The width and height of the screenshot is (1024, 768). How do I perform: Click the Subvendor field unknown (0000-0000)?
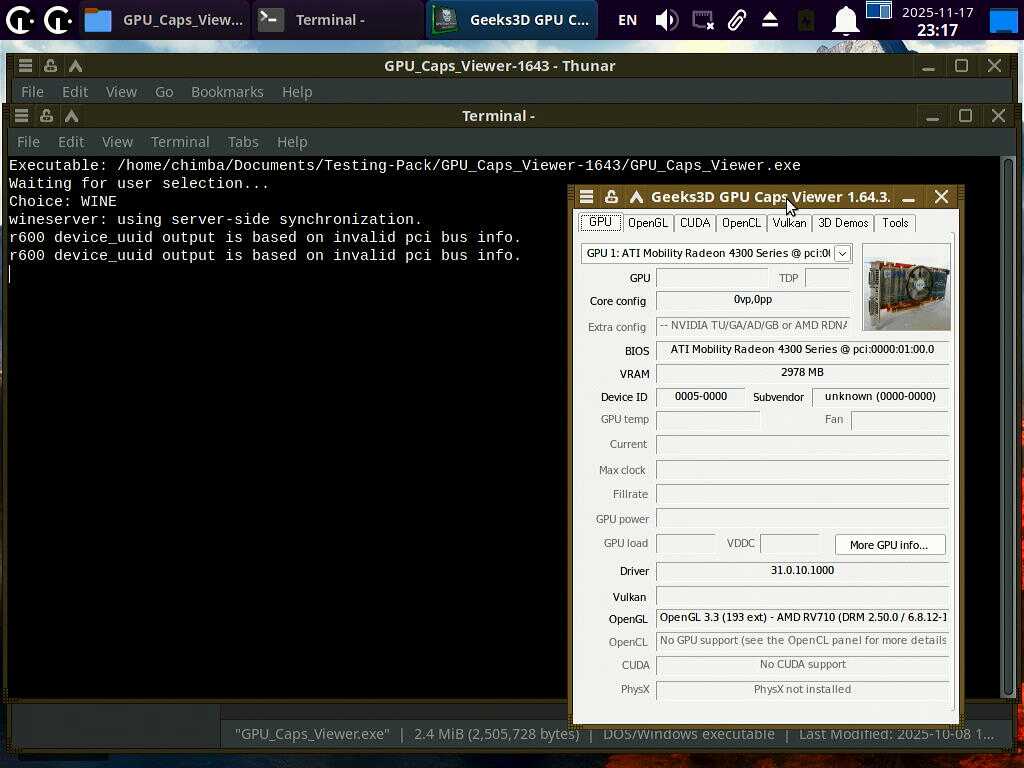(880, 397)
